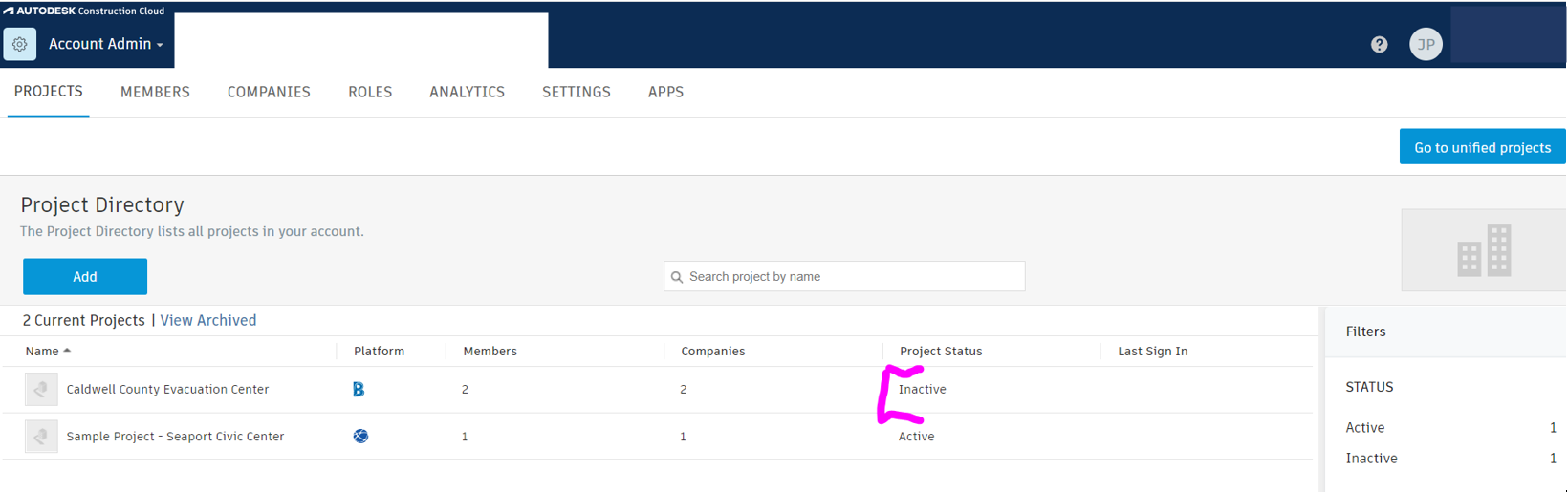This screenshot has width=1568, height=492.
Task: Click the Add project button
Action: point(85,276)
